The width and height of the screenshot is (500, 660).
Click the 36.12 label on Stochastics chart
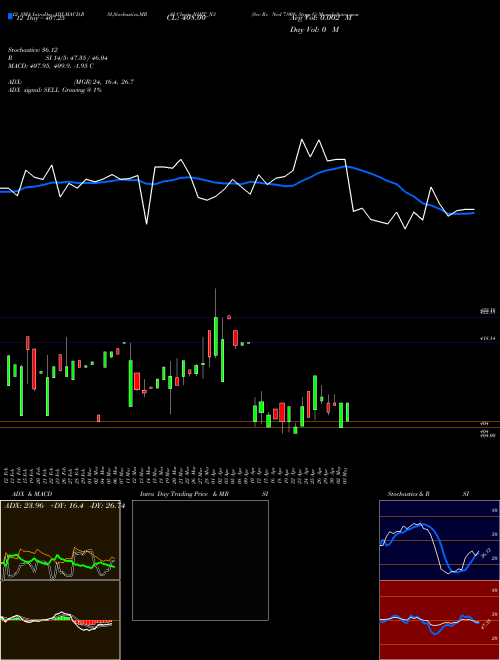(x=486, y=552)
